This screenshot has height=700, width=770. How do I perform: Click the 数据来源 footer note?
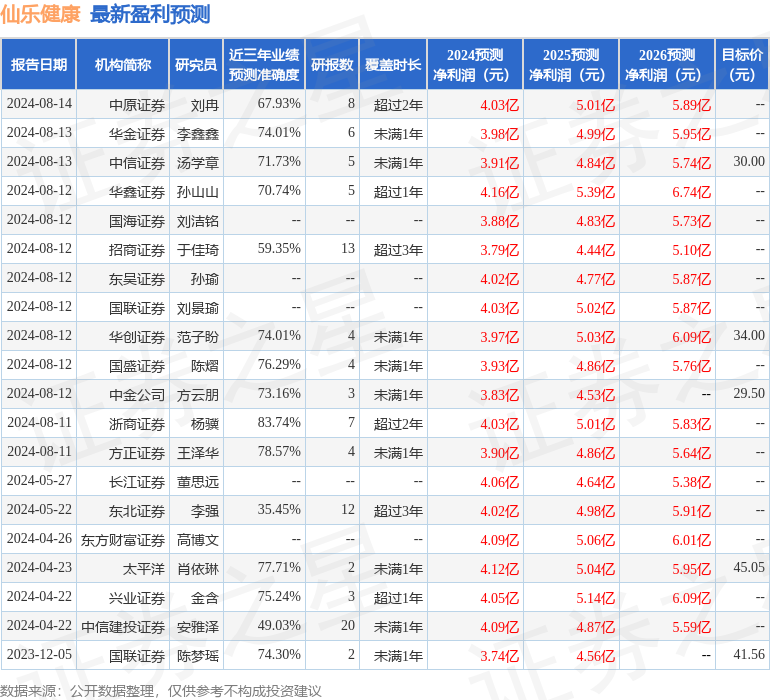coord(161,691)
